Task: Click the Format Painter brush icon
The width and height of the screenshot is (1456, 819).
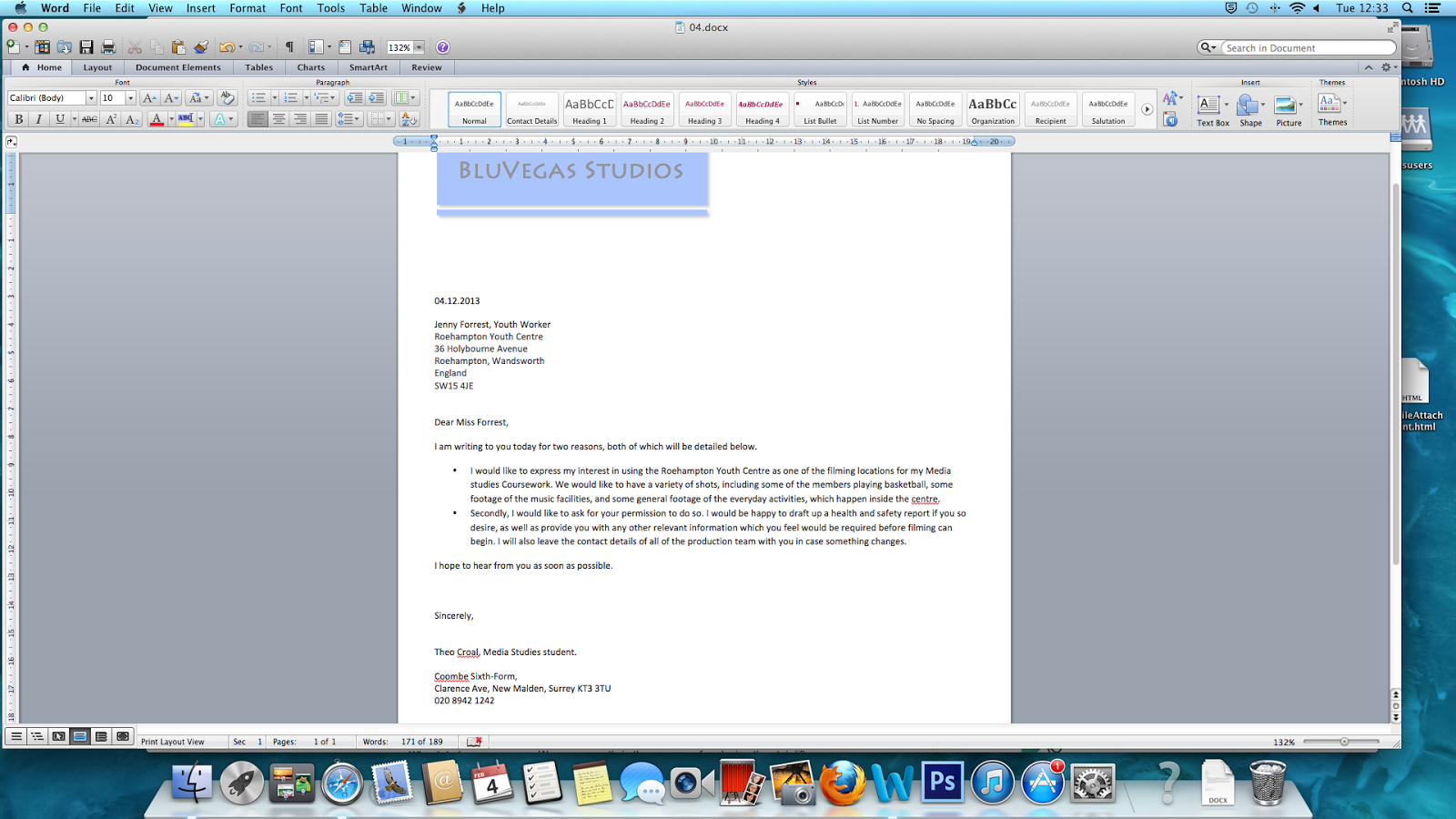Action: (201, 47)
